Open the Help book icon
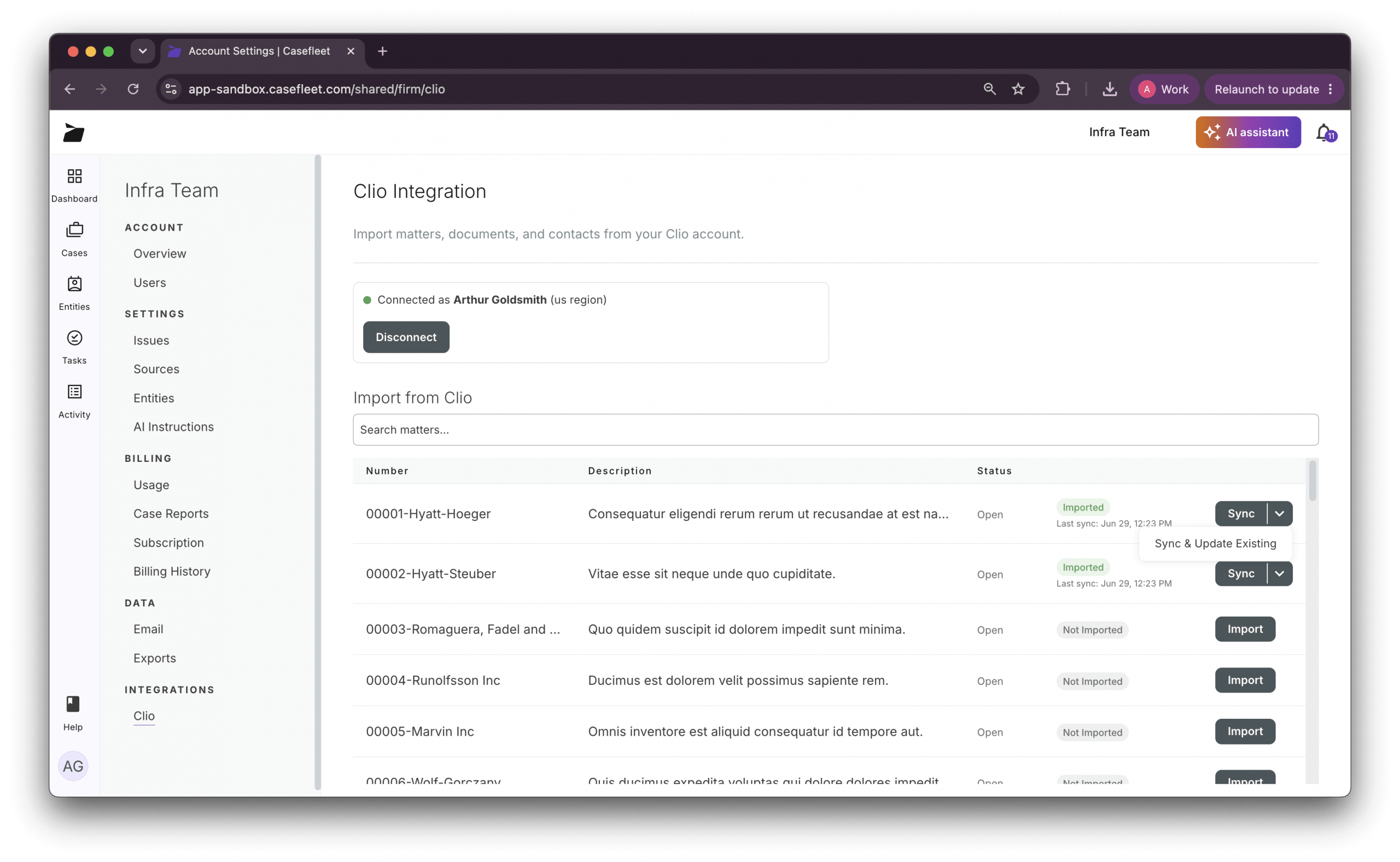Screen dimensions: 1400x862 click(73, 705)
